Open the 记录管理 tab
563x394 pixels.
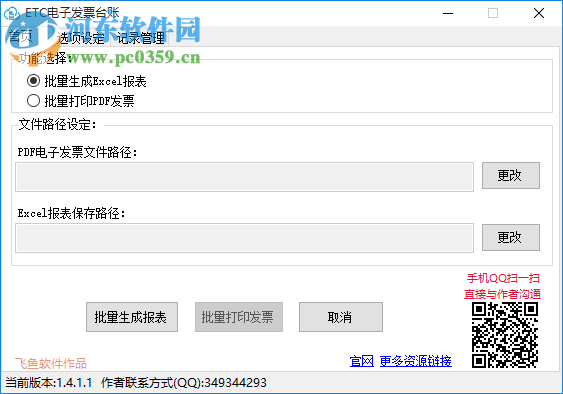[140, 38]
